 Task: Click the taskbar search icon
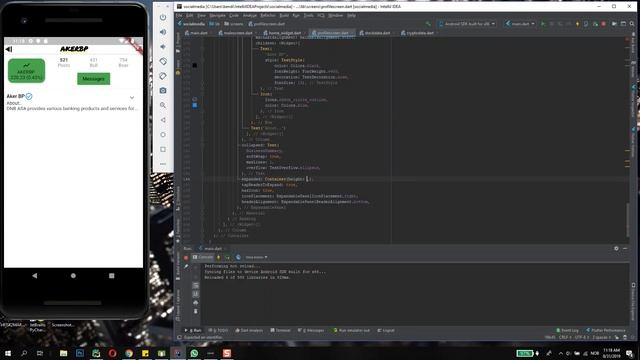24,353
